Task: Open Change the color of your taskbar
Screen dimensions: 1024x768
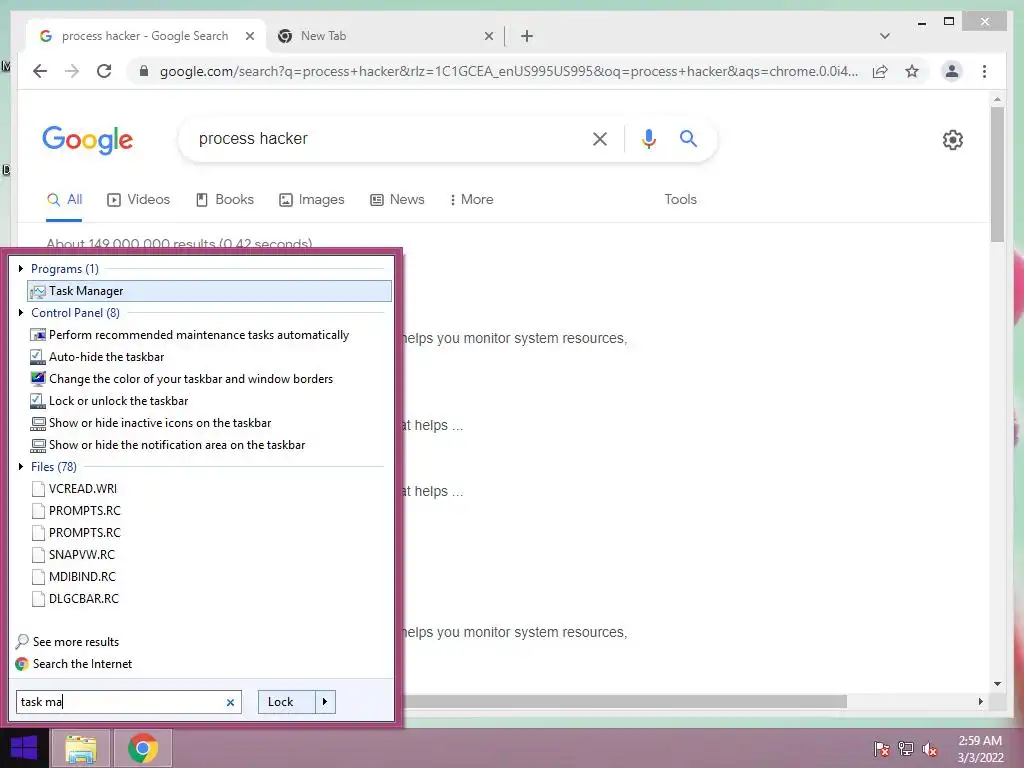Action: [x=191, y=379]
